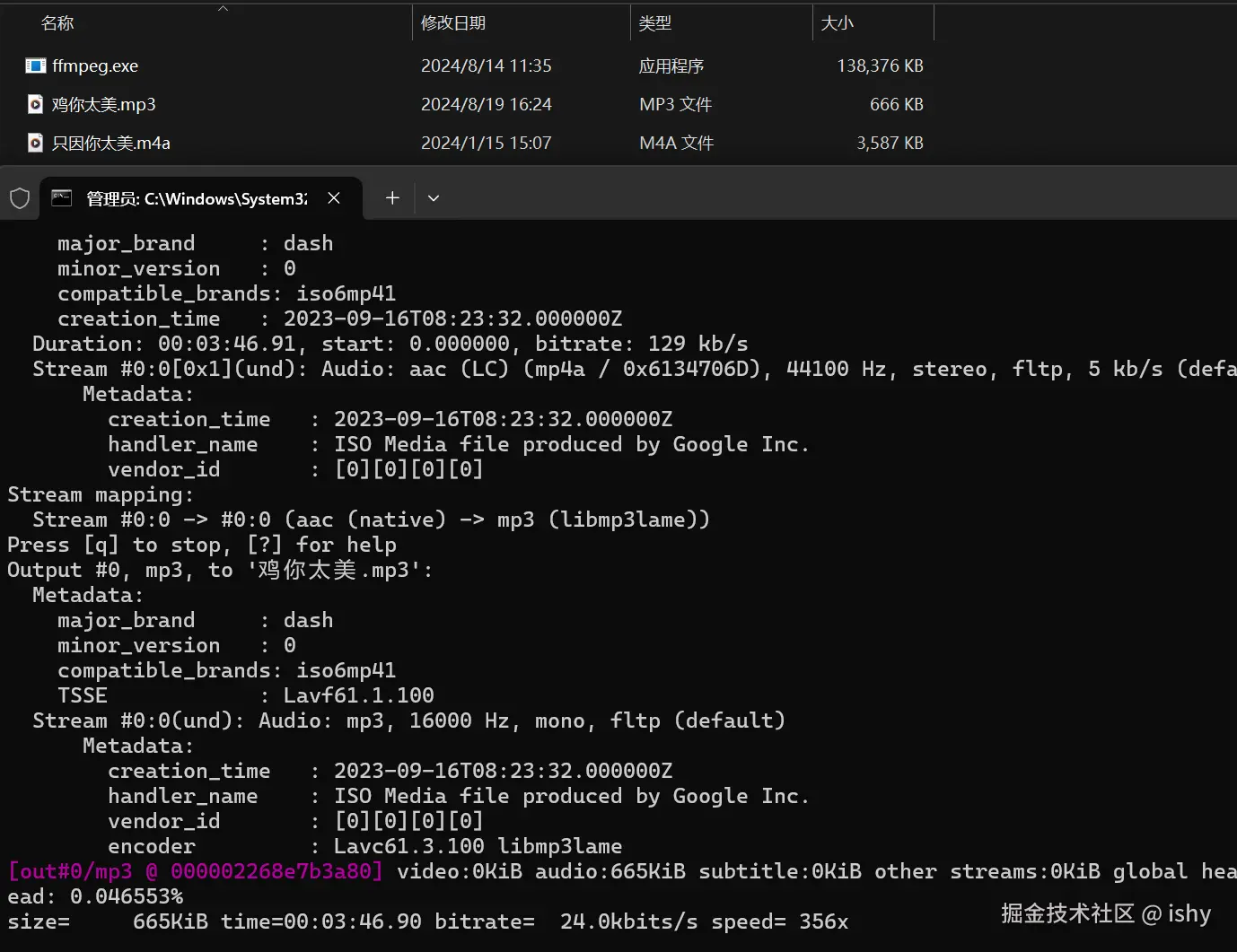Screen dimensions: 1237x952
Task: Click date 2024/8/19 16:24 cell
Action: (x=487, y=104)
